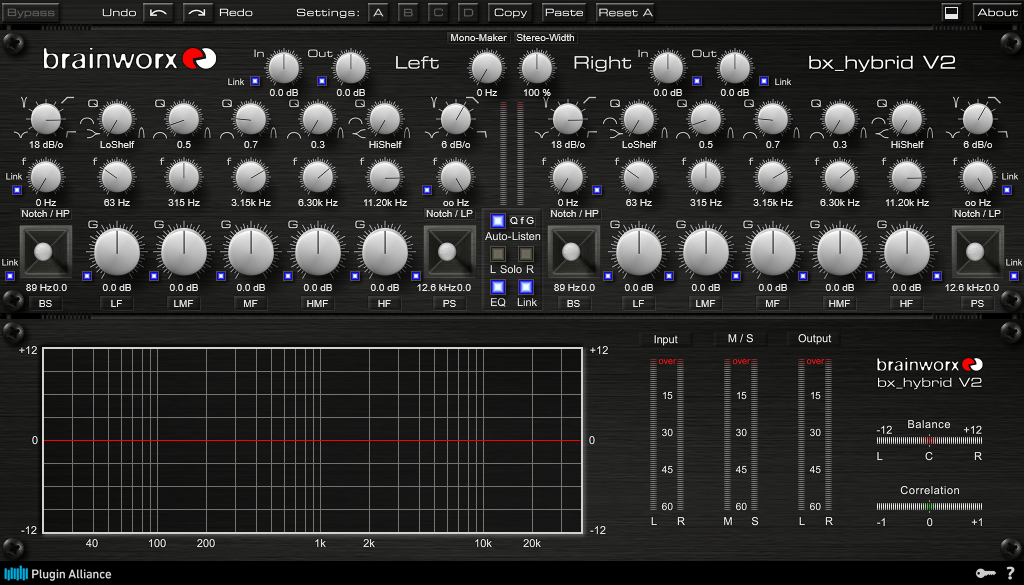Click the Left 63 Hz frequency knob
The image size is (1024, 585).
(117, 177)
